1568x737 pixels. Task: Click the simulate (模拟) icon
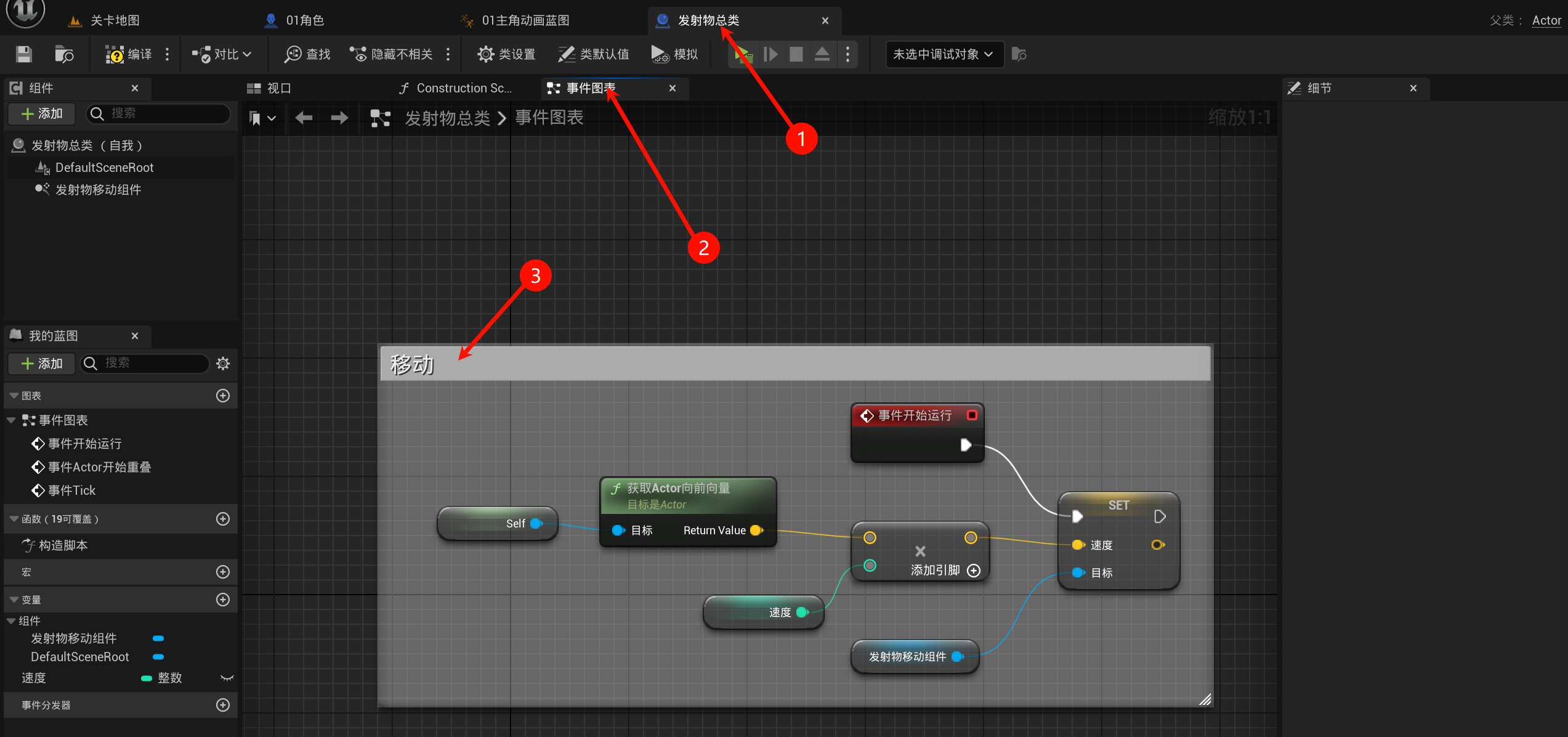(x=660, y=54)
